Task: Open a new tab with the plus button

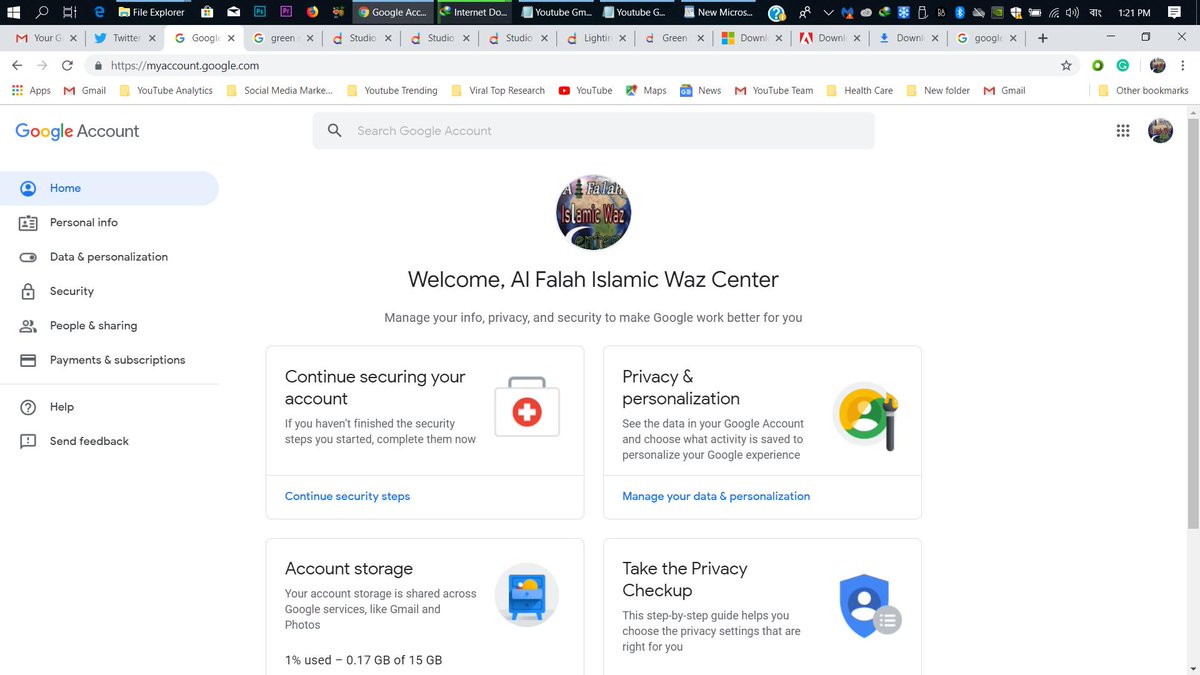Action: click(x=1043, y=38)
